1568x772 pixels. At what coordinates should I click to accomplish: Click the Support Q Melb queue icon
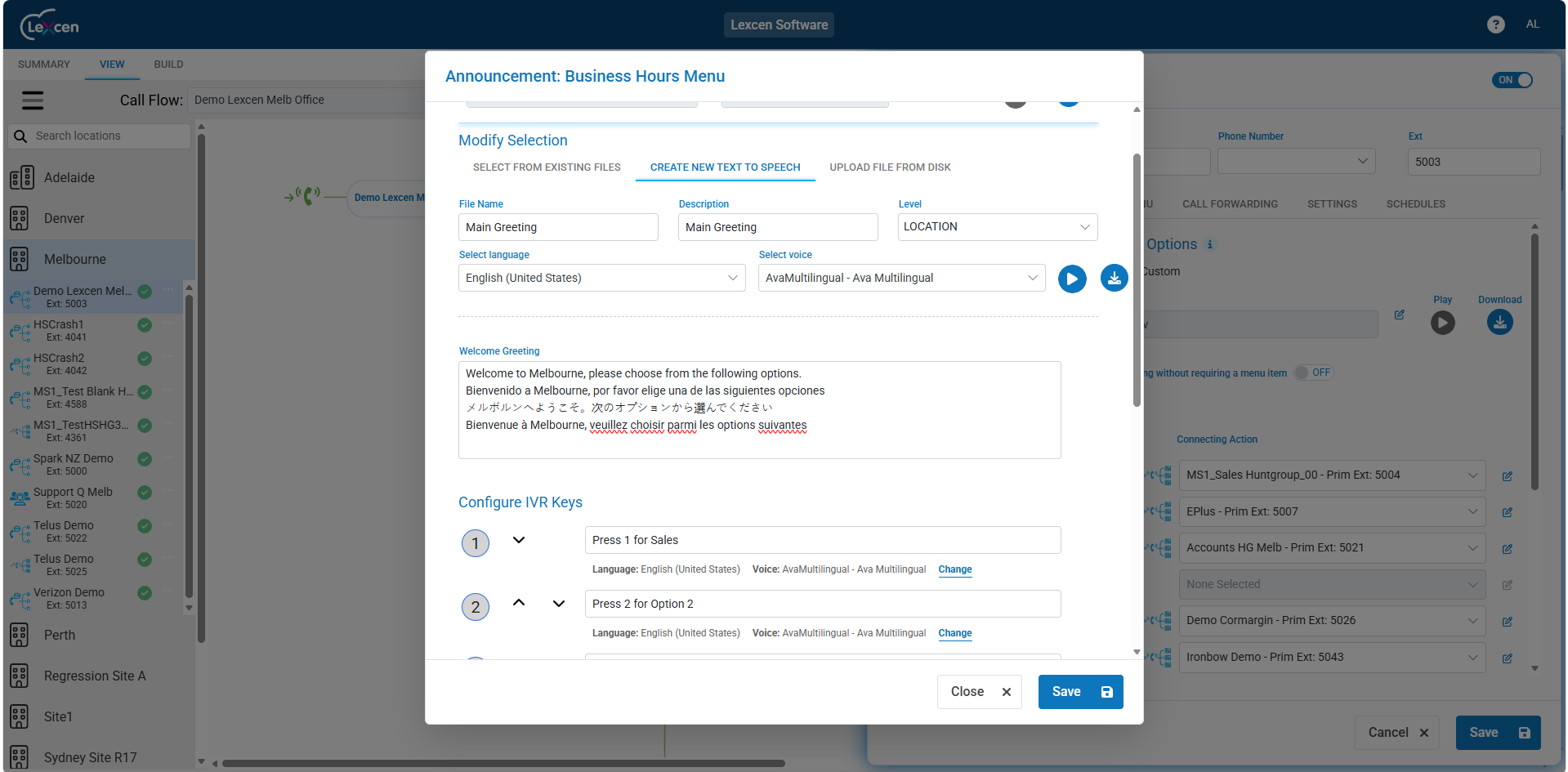tap(20, 497)
